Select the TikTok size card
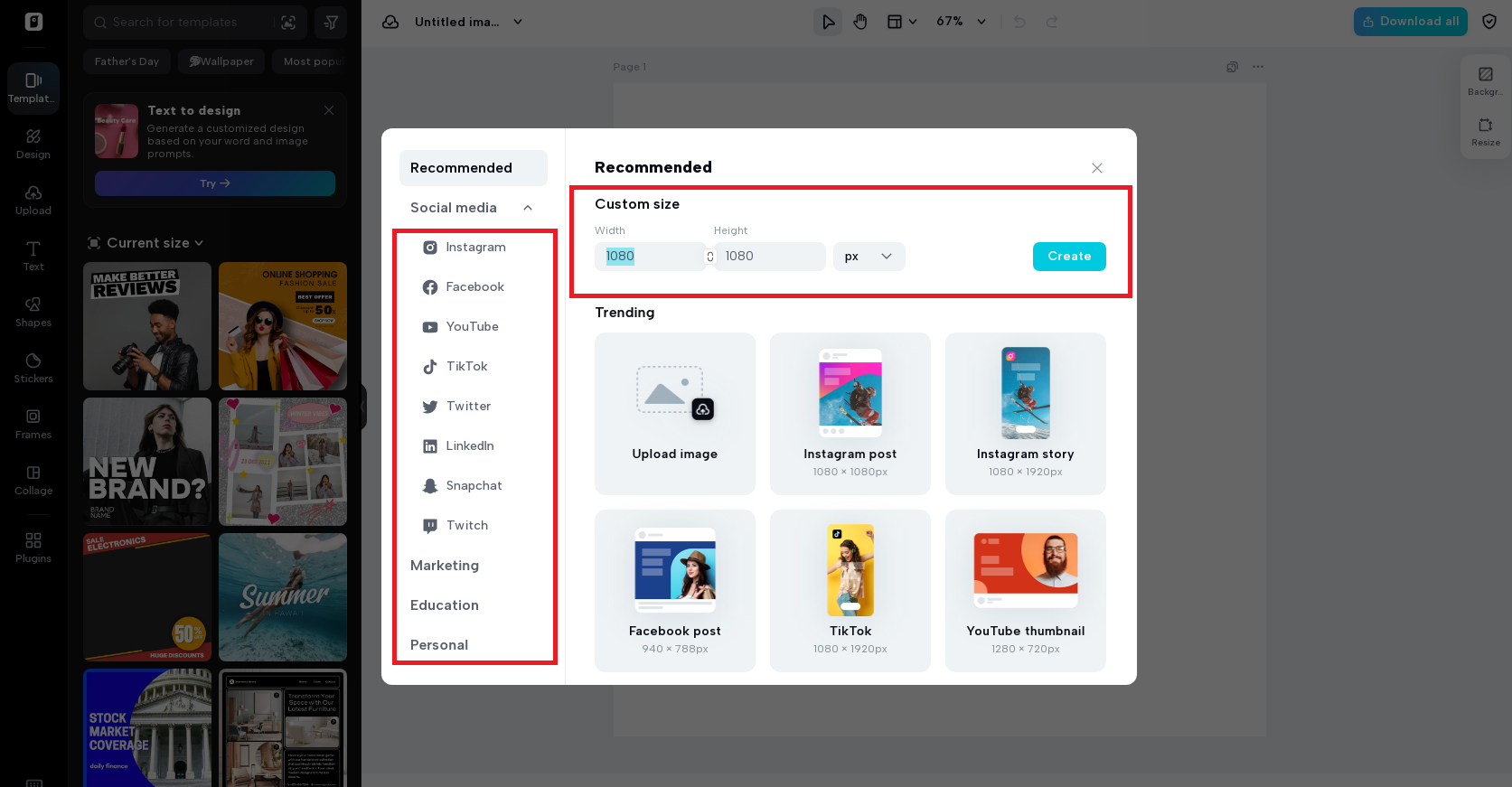 click(850, 591)
